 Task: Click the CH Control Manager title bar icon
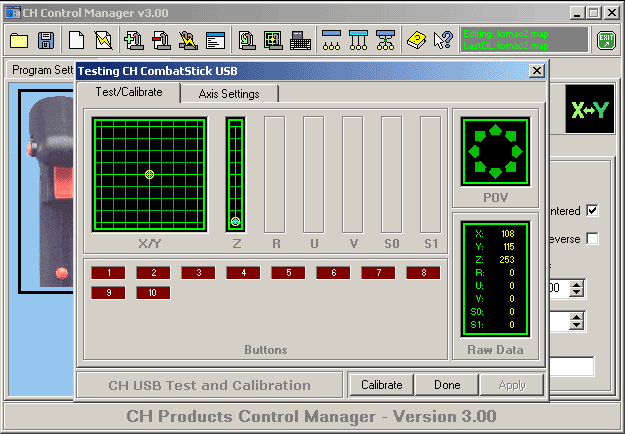point(13,13)
